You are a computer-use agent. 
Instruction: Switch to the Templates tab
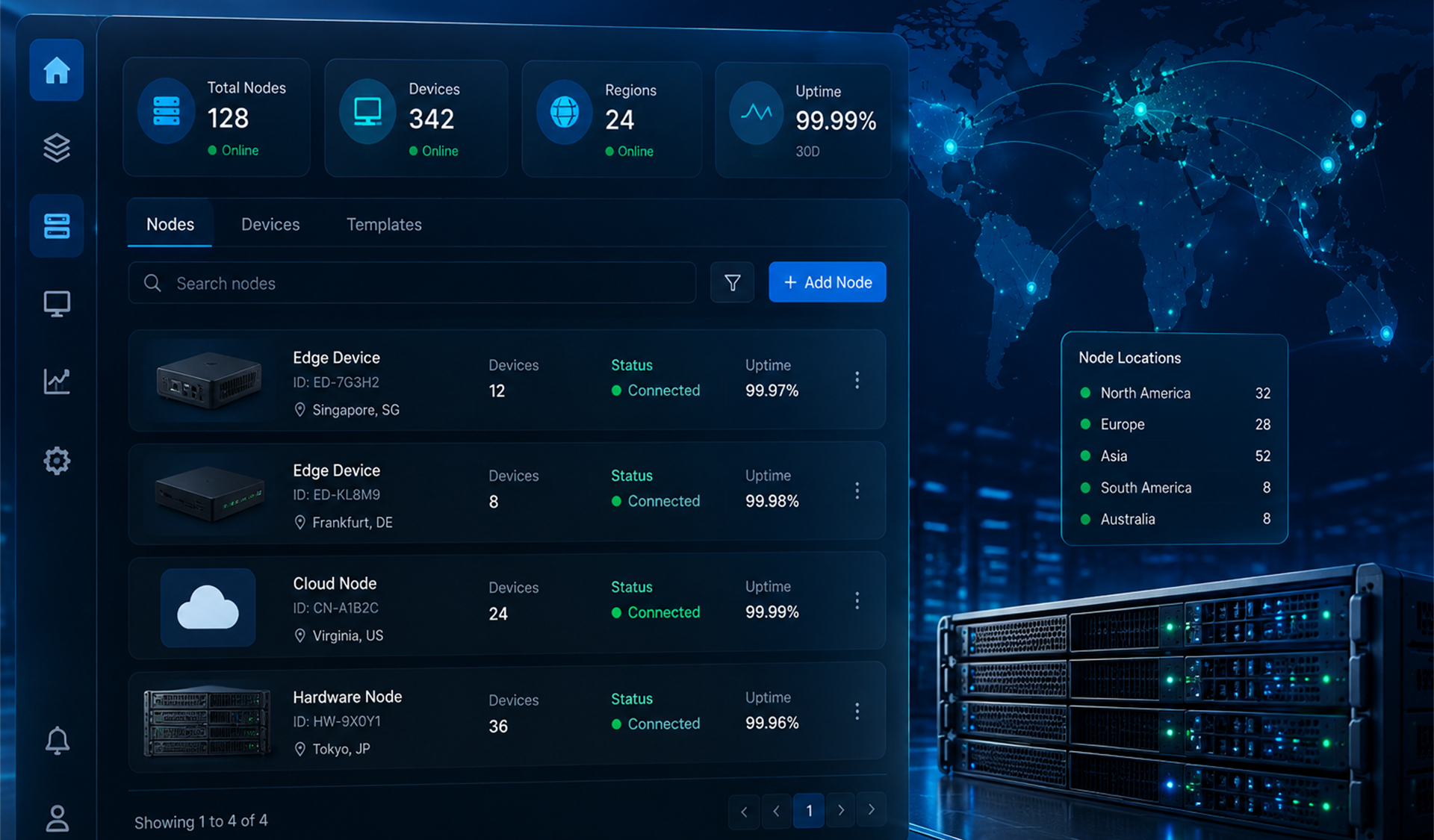(384, 224)
